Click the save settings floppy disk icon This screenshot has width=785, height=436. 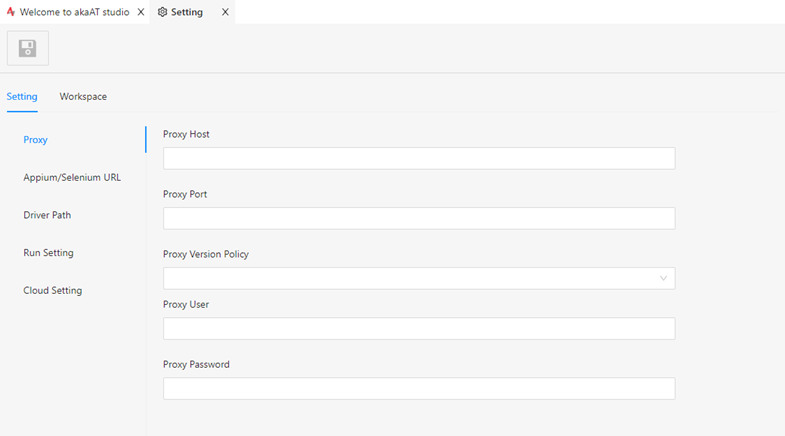click(28, 48)
